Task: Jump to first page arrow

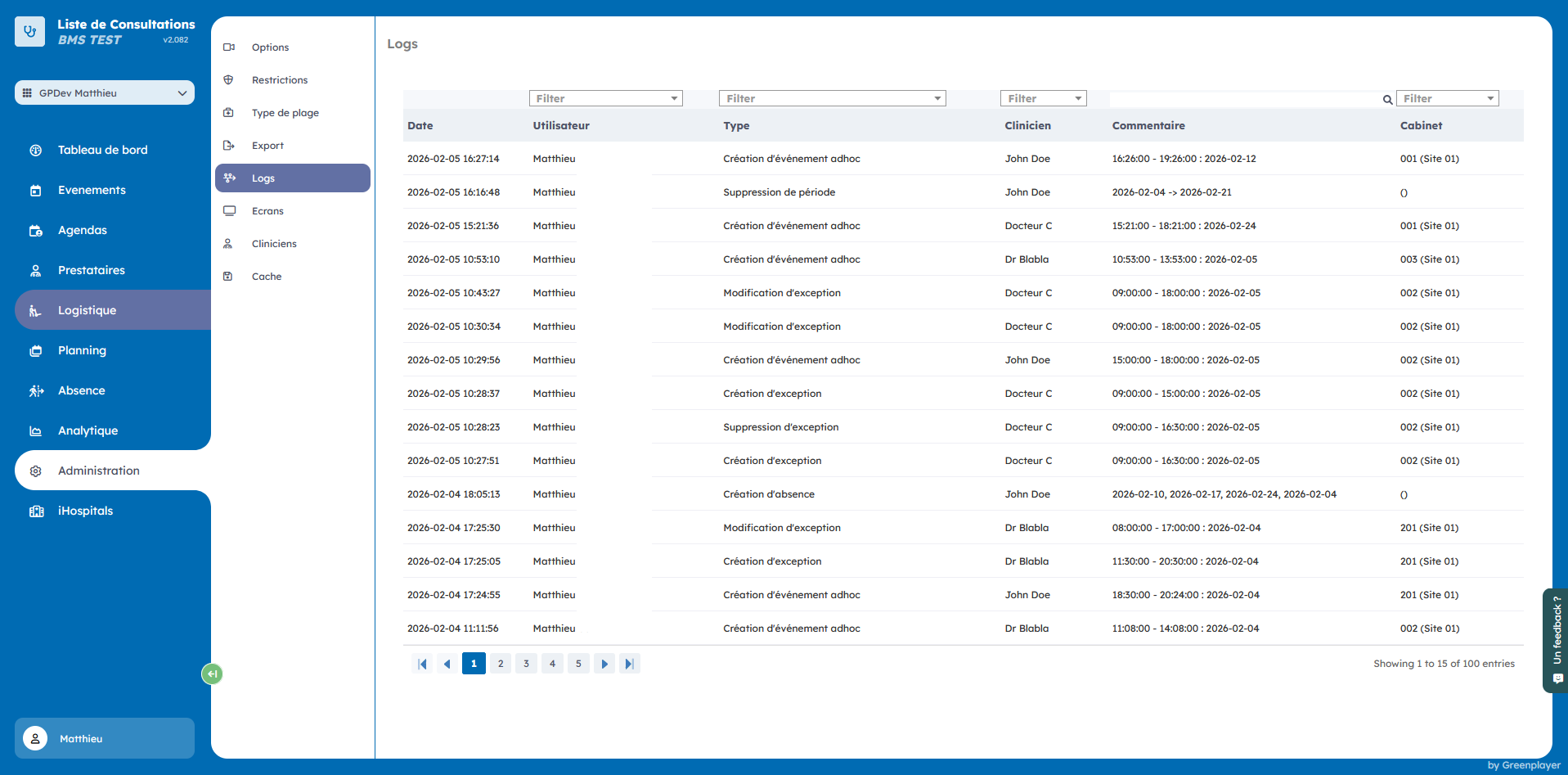Action: (422, 664)
